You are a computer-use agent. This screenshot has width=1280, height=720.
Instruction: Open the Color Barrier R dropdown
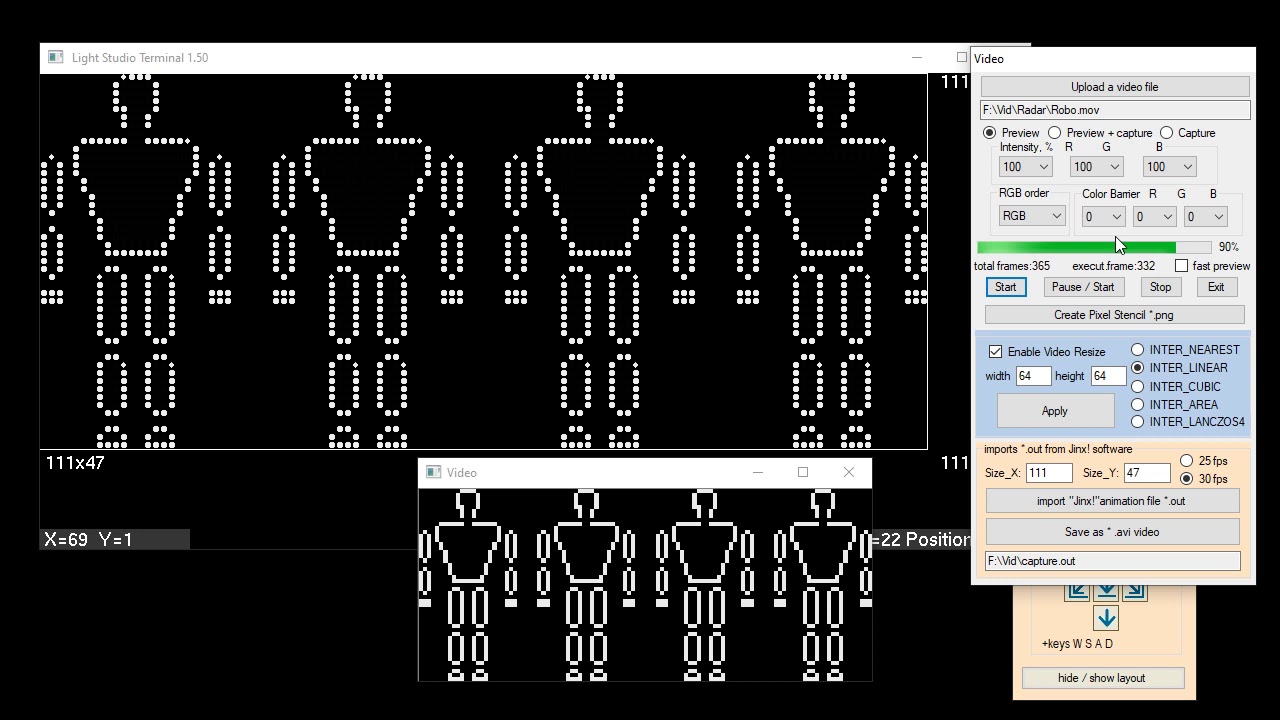click(x=1105, y=216)
